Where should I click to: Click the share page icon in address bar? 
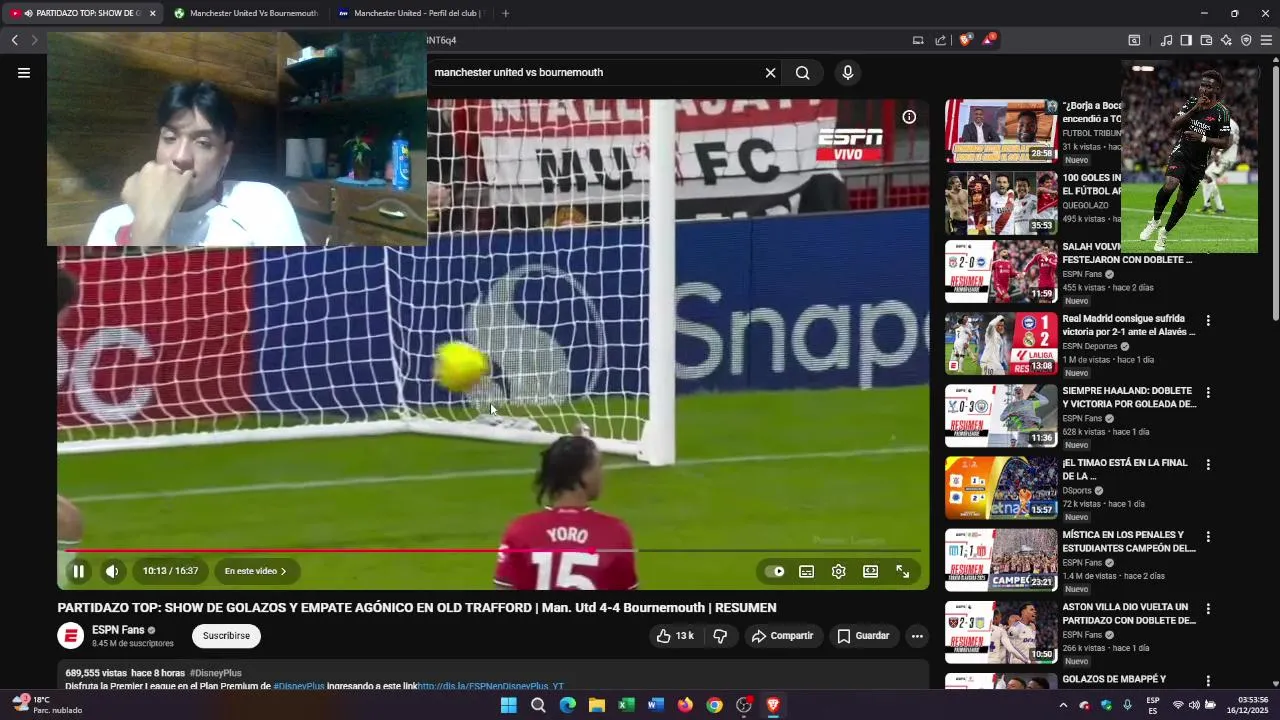[x=941, y=40]
